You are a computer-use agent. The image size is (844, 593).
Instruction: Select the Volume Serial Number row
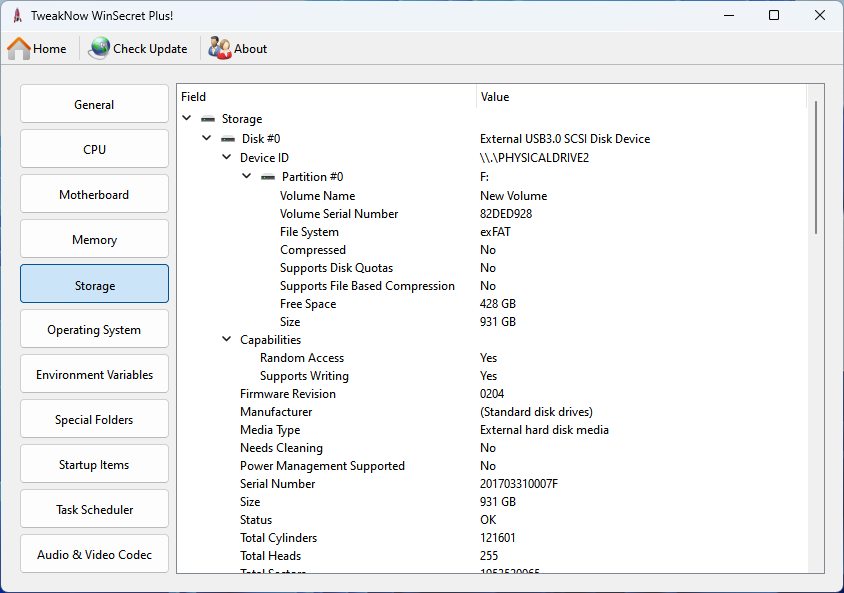492,214
